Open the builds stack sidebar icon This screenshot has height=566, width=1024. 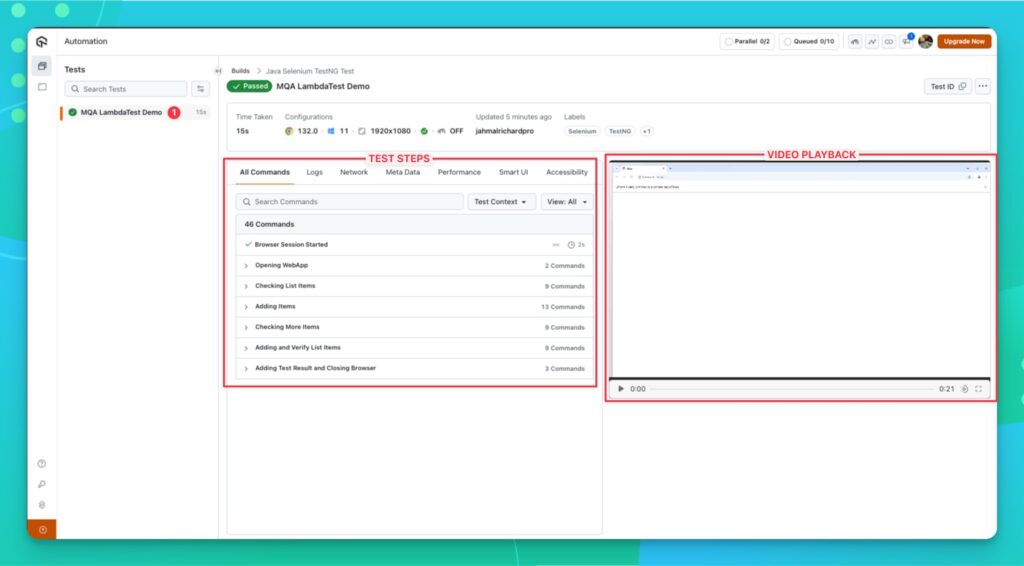pyautogui.click(x=42, y=66)
